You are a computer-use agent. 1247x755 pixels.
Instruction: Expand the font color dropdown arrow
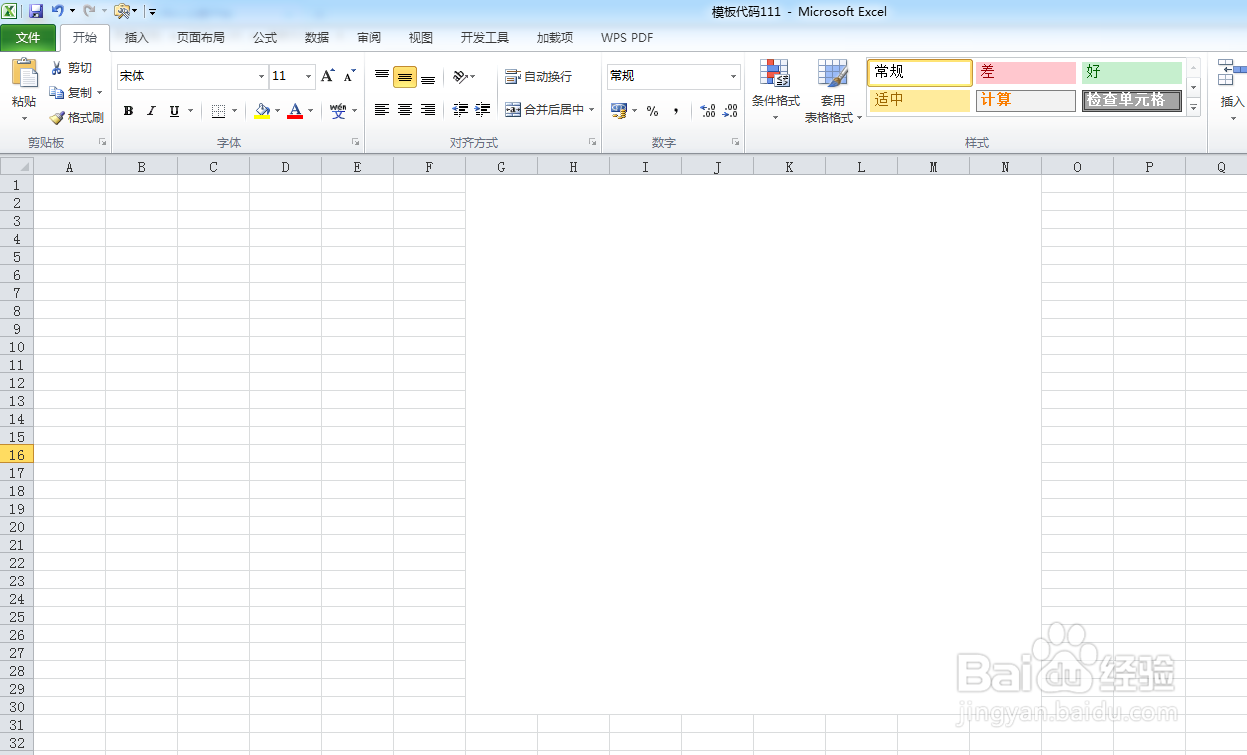[311, 111]
